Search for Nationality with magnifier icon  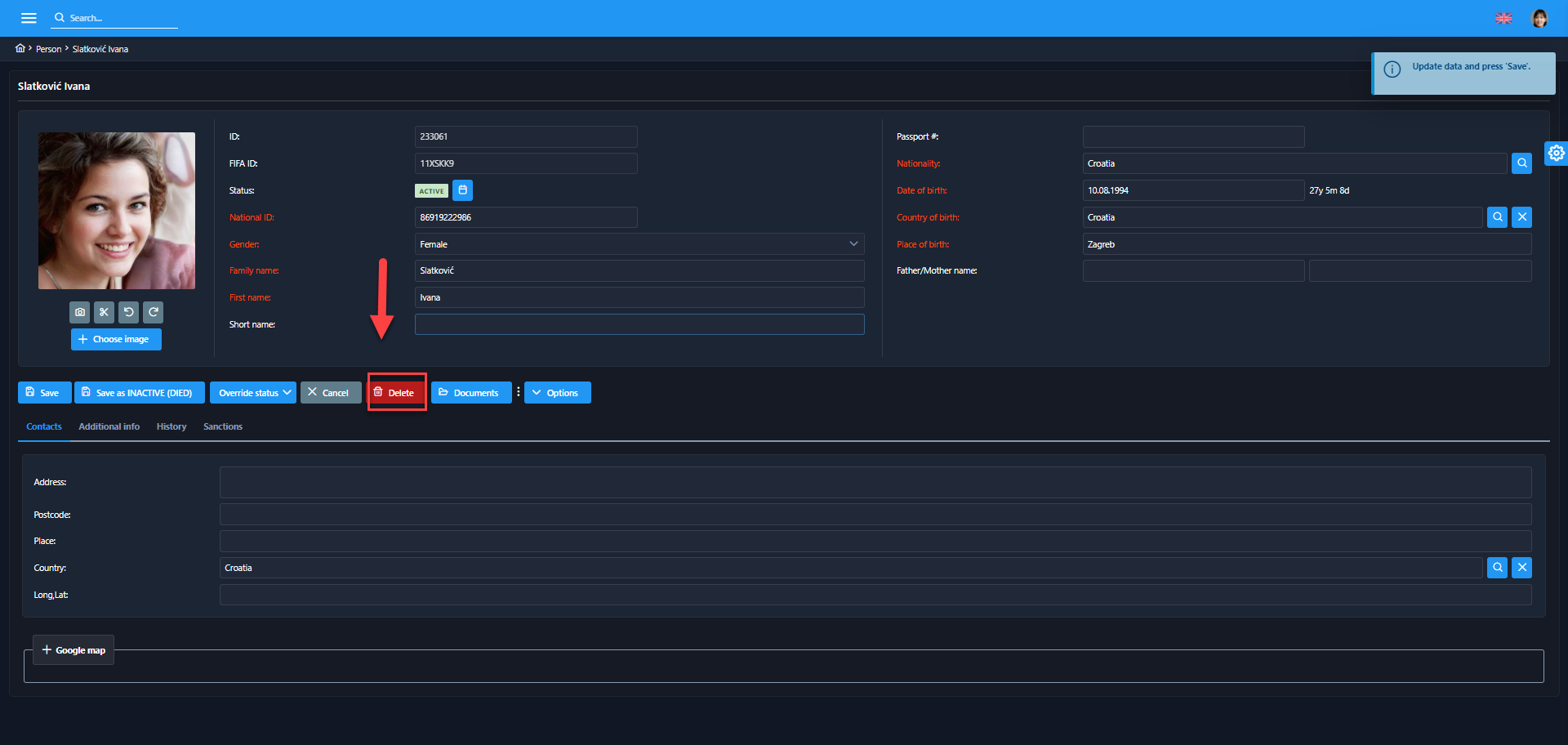(x=1521, y=163)
